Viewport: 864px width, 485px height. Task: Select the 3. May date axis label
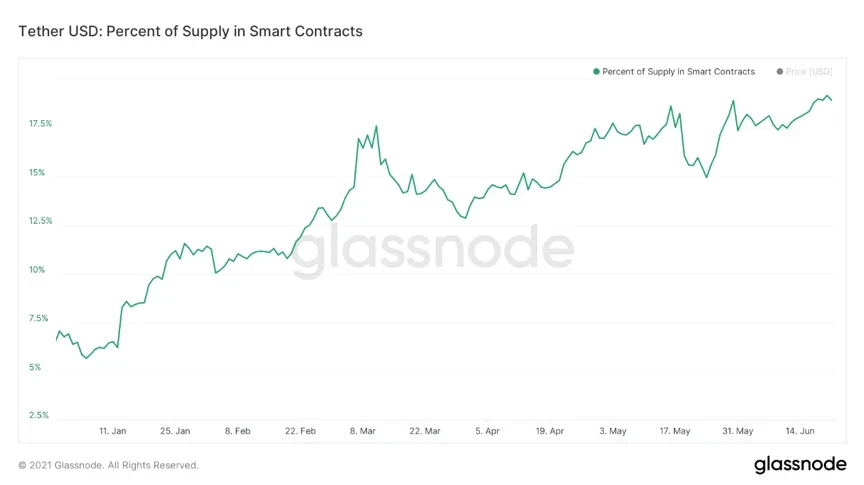tap(612, 431)
